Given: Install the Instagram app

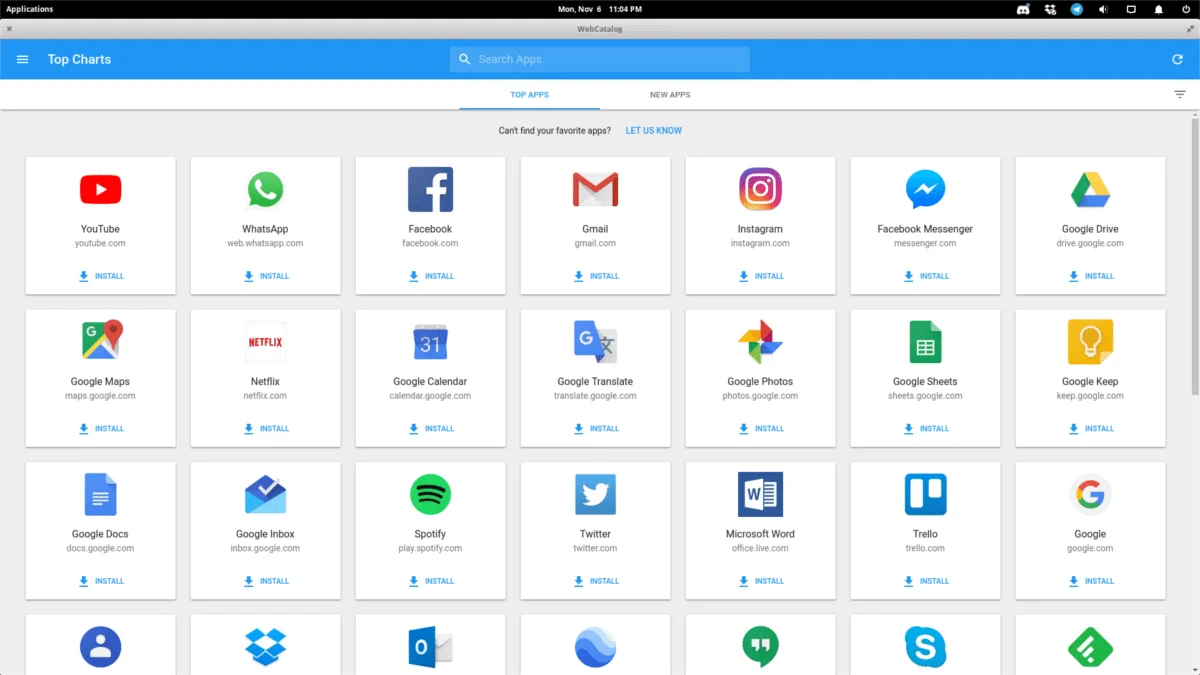Looking at the screenshot, I should click(x=761, y=276).
